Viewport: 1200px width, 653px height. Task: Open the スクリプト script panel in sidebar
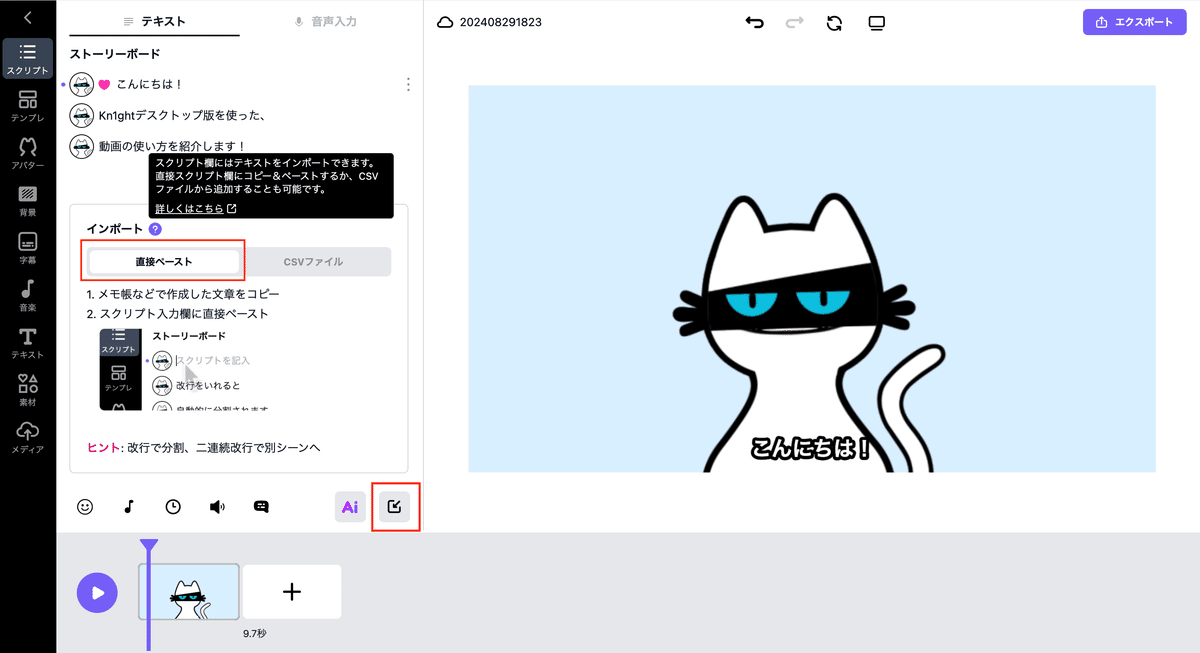(28, 59)
